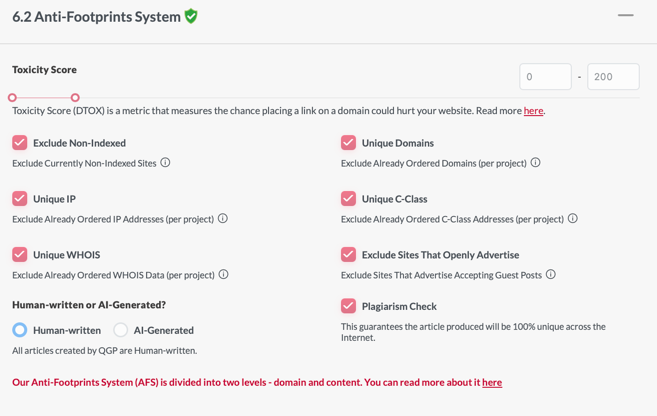Click the right Toxicity Score slider handle
657x416 pixels.
coord(75,98)
